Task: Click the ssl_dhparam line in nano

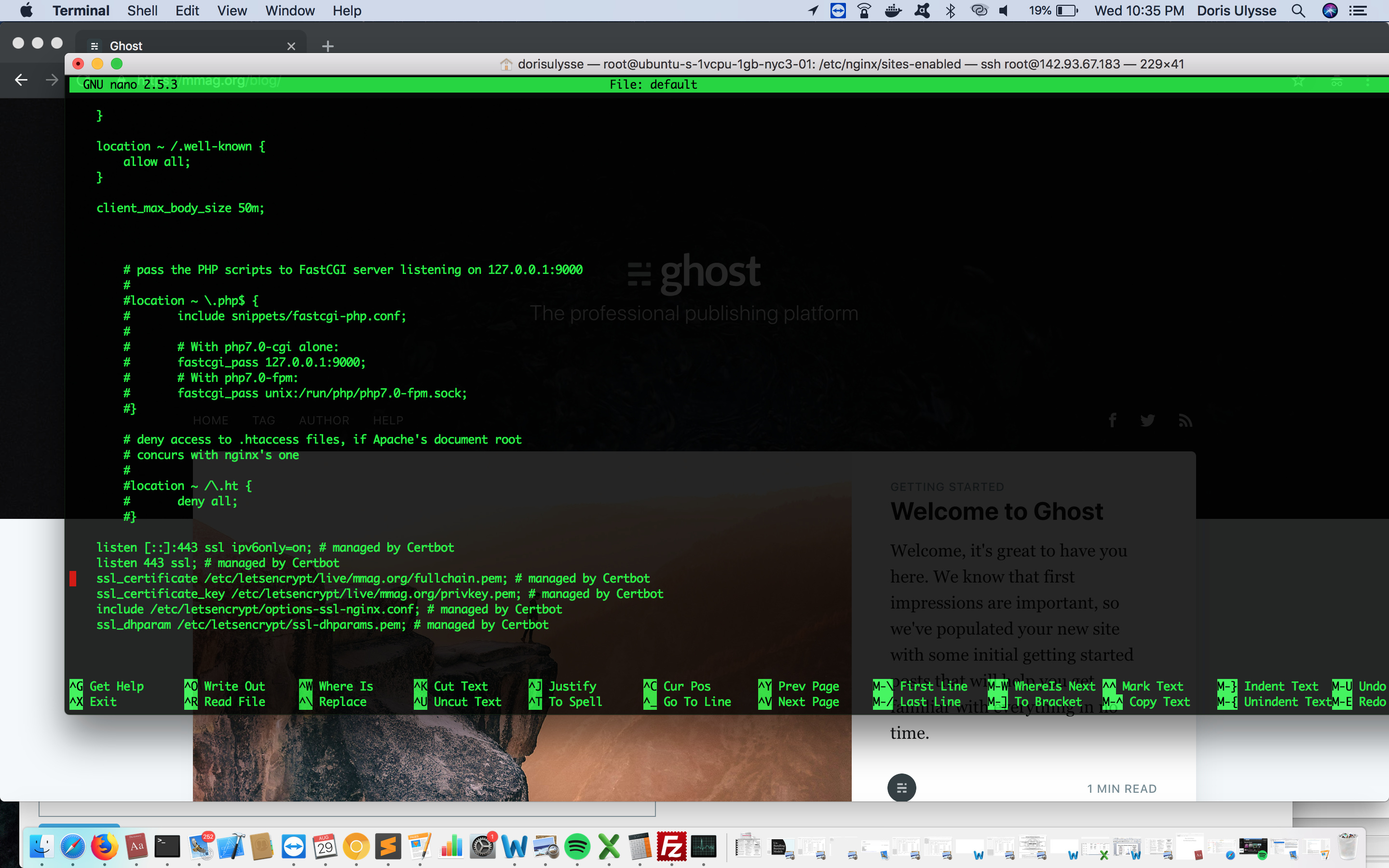Action: click(x=322, y=624)
